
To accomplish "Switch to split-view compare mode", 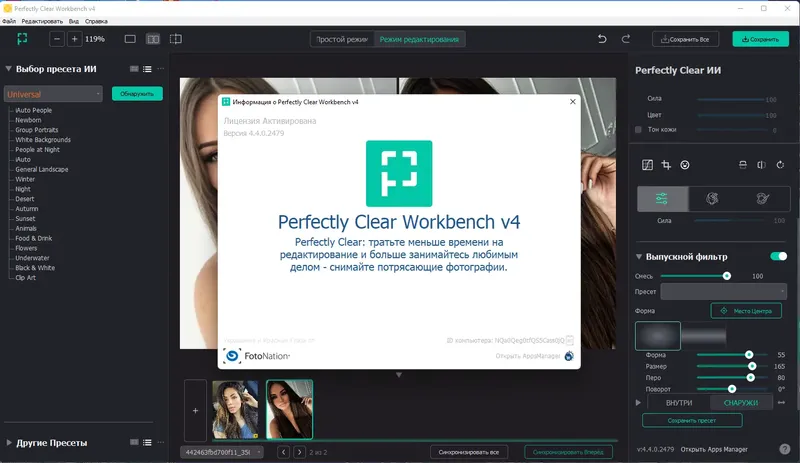I will coord(176,39).
